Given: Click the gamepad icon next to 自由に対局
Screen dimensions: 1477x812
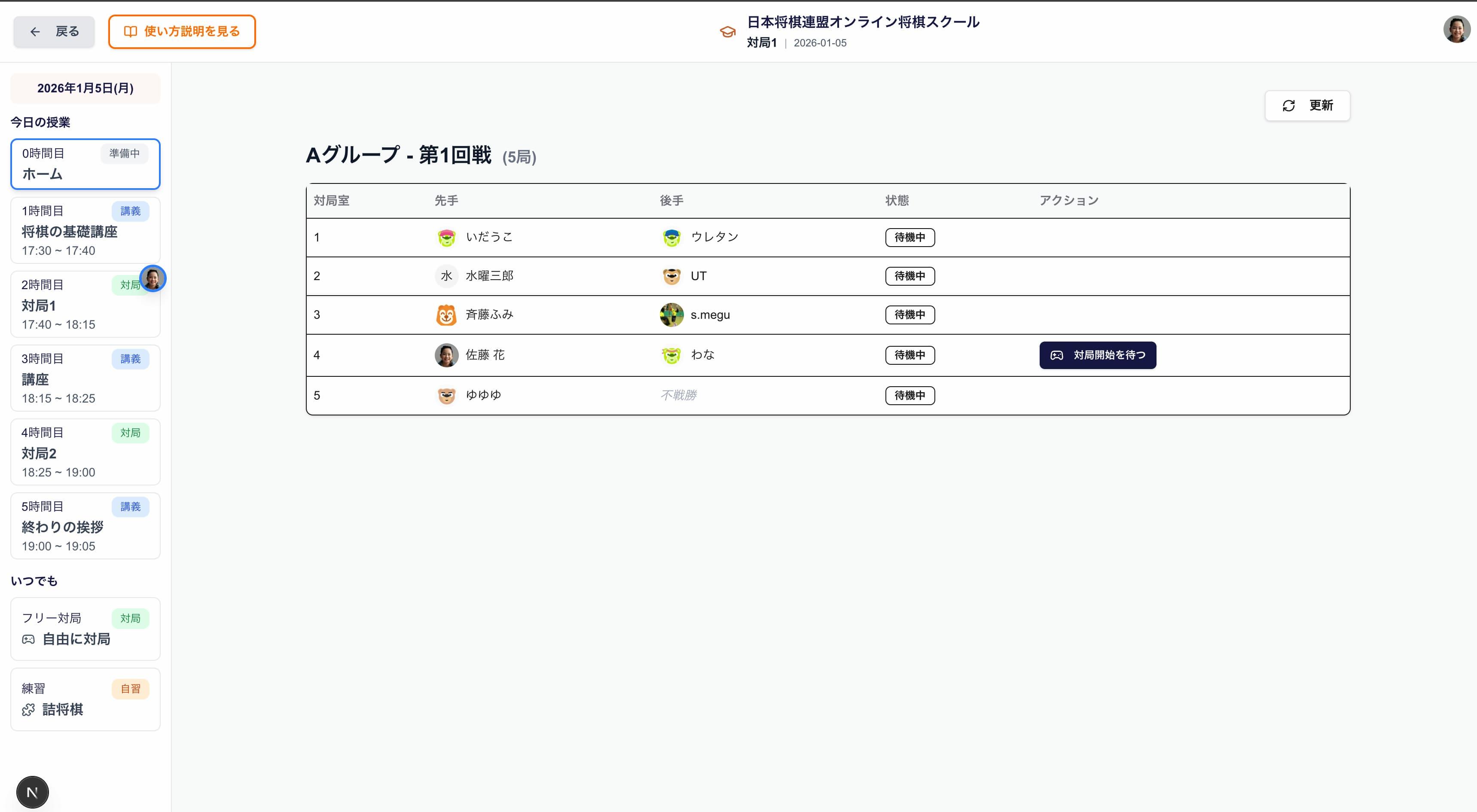Looking at the screenshot, I should pyautogui.click(x=28, y=639).
